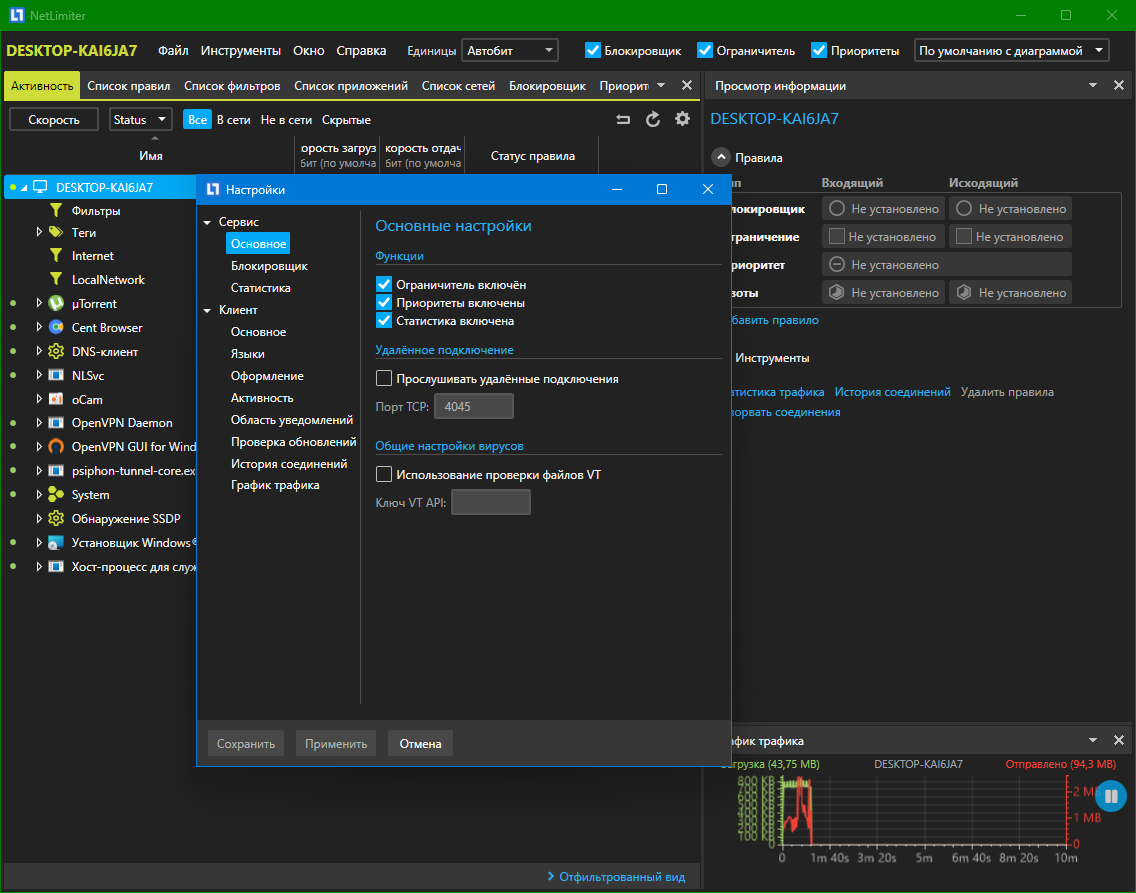This screenshot has height=893, width=1136.
Task: Click the µTorrent application icon
Action: pyautogui.click(x=56, y=304)
